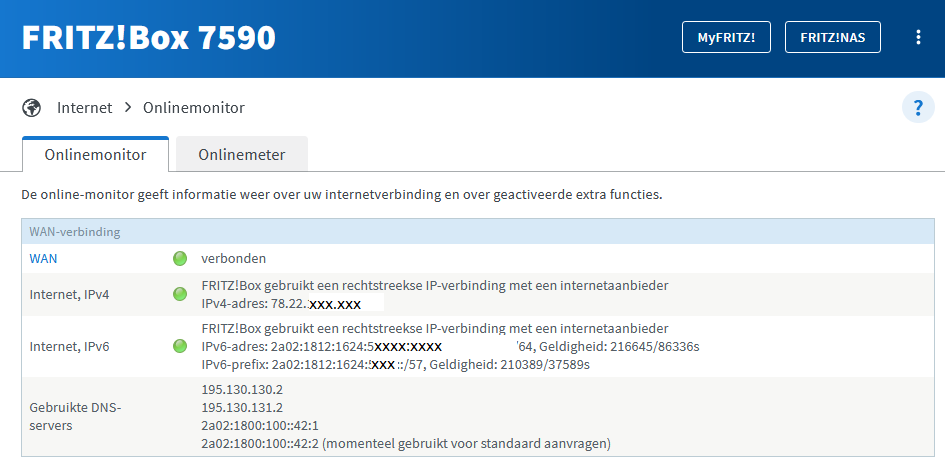Click the IPv4-adres line

282,303
